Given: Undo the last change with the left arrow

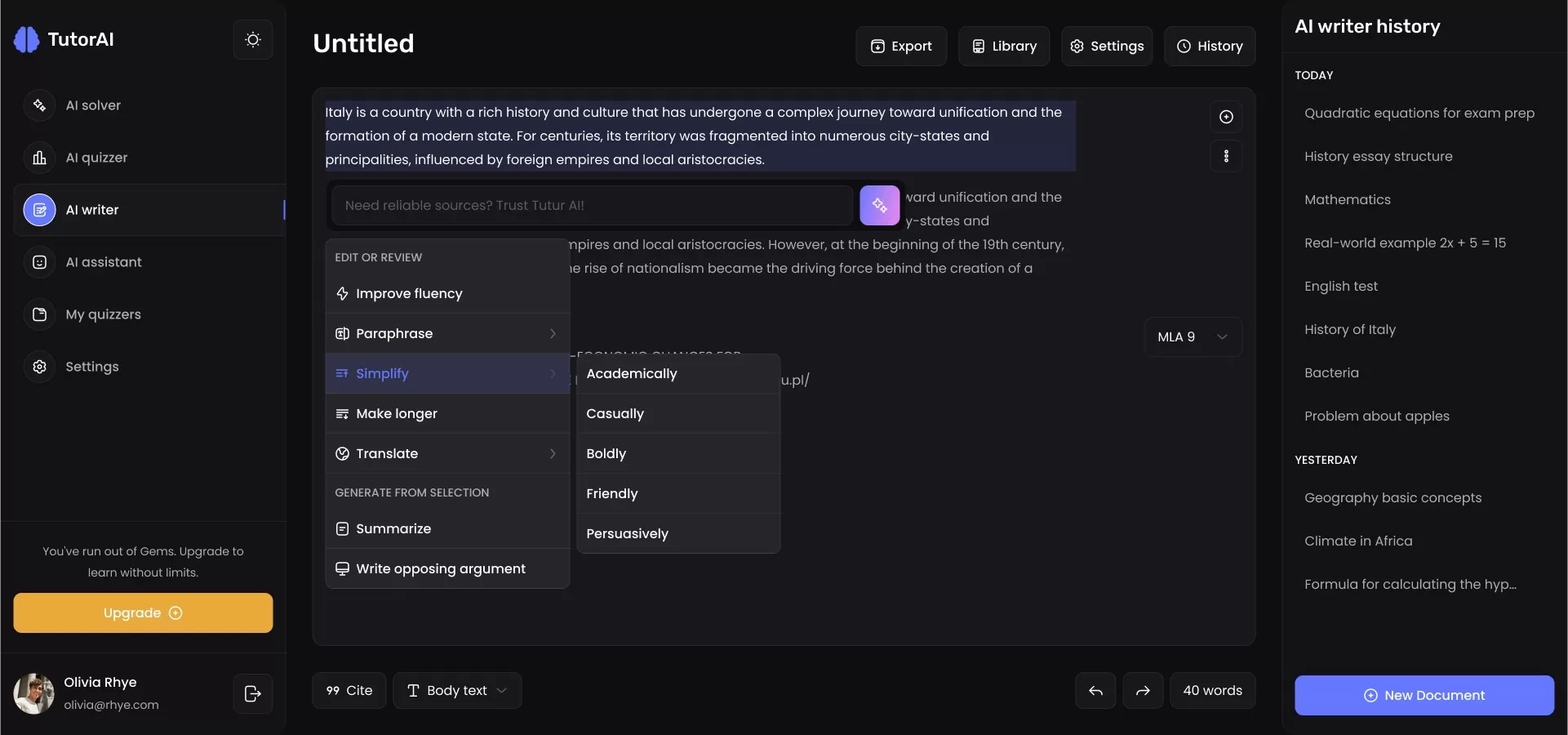Looking at the screenshot, I should point(1095,690).
